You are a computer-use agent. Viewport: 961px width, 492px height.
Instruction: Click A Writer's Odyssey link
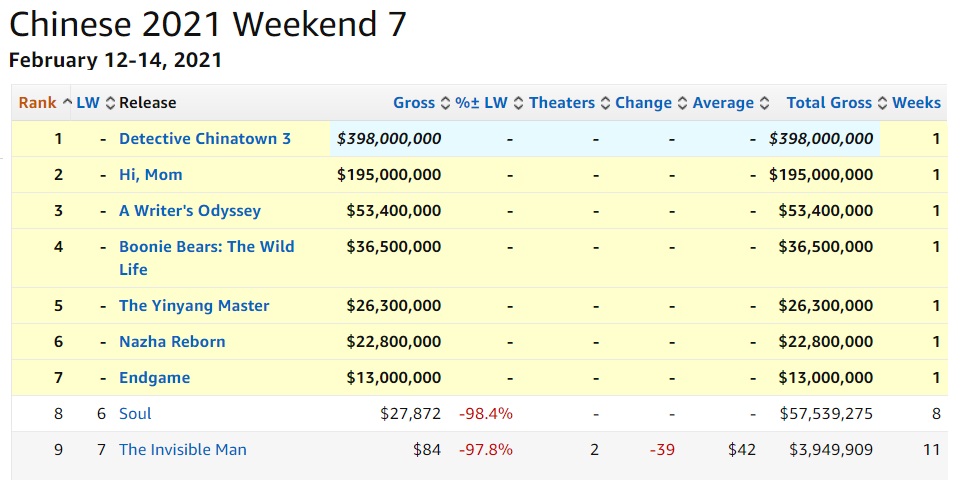click(x=190, y=211)
